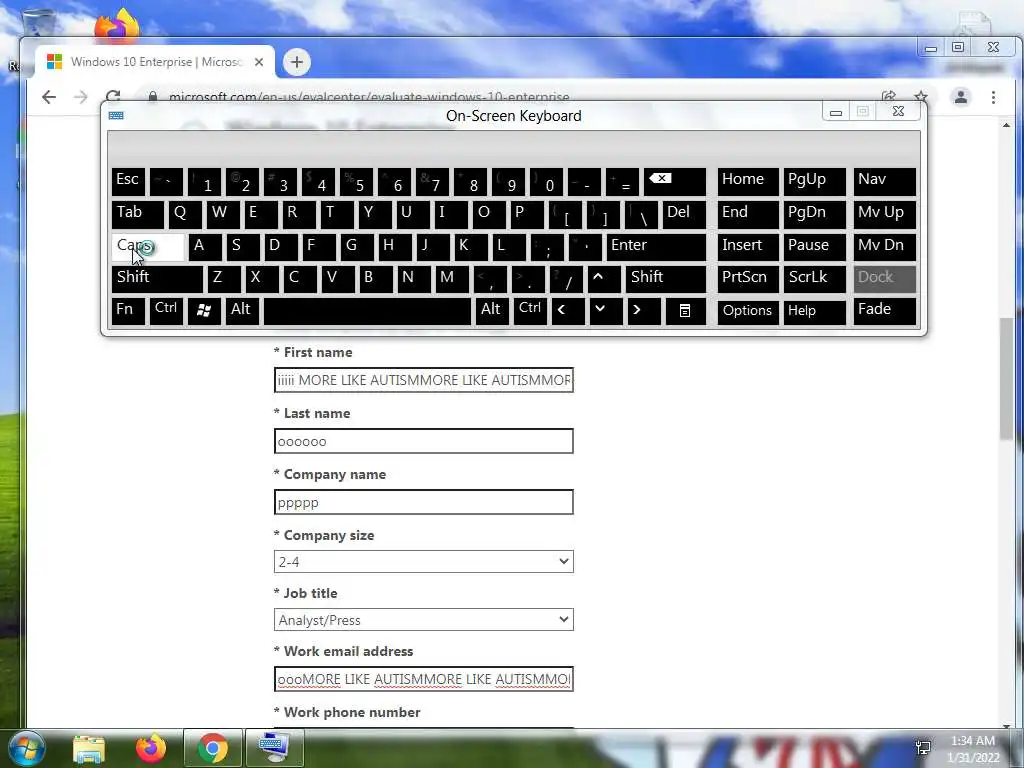Click the share icon in address bar
This screenshot has height=768, width=1024.
[888, 97]
